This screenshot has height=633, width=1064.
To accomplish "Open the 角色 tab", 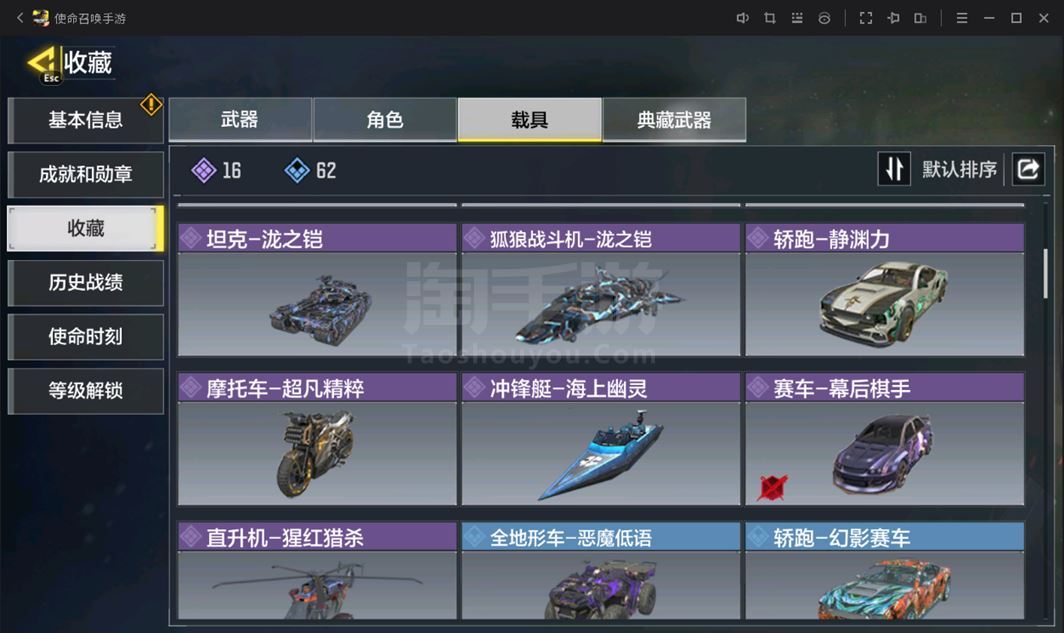I will (385, 120).
